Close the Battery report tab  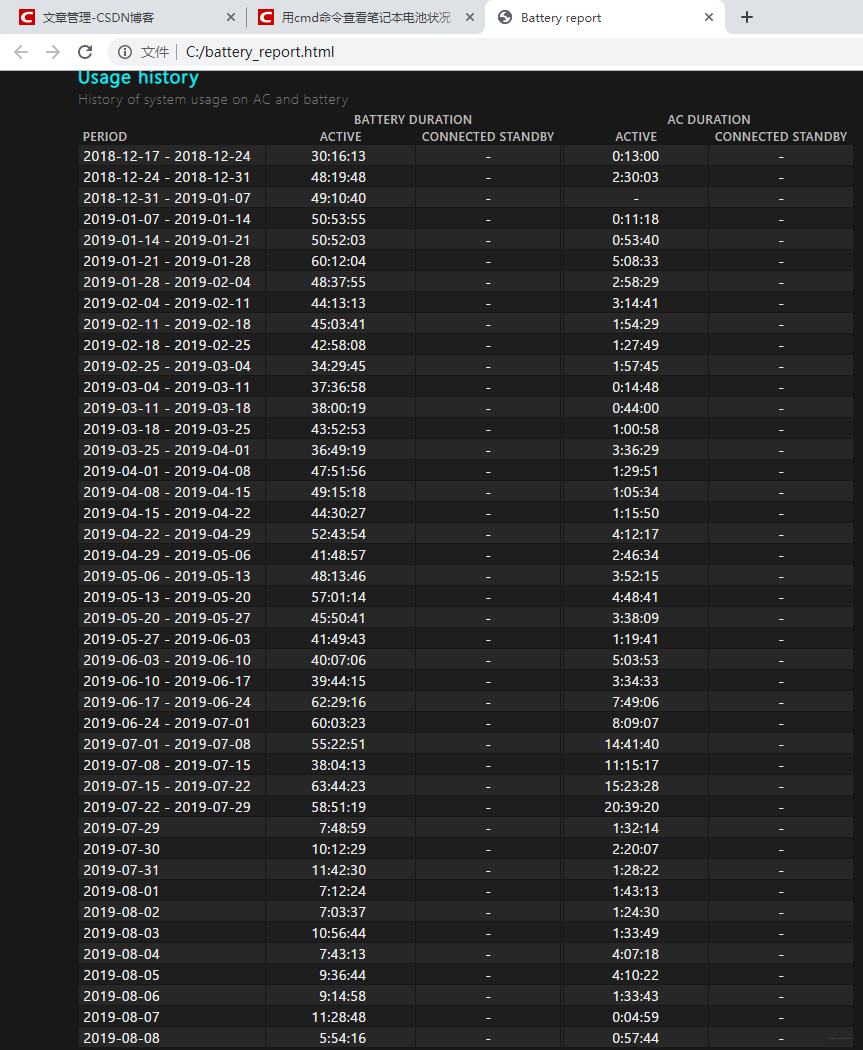pos(709,17)
